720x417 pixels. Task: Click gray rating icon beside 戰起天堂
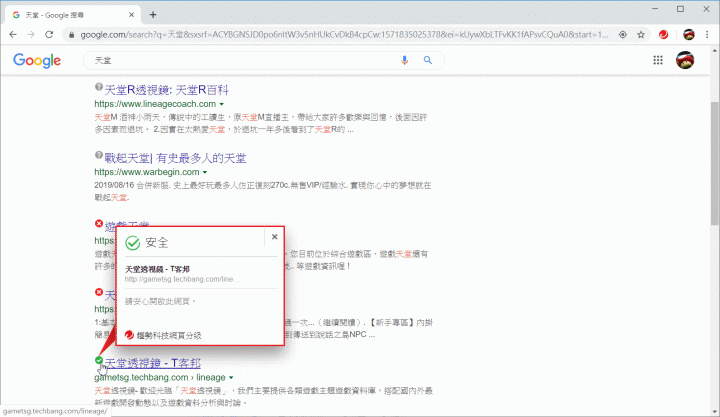pyautogui.click(x=99, y=155)
